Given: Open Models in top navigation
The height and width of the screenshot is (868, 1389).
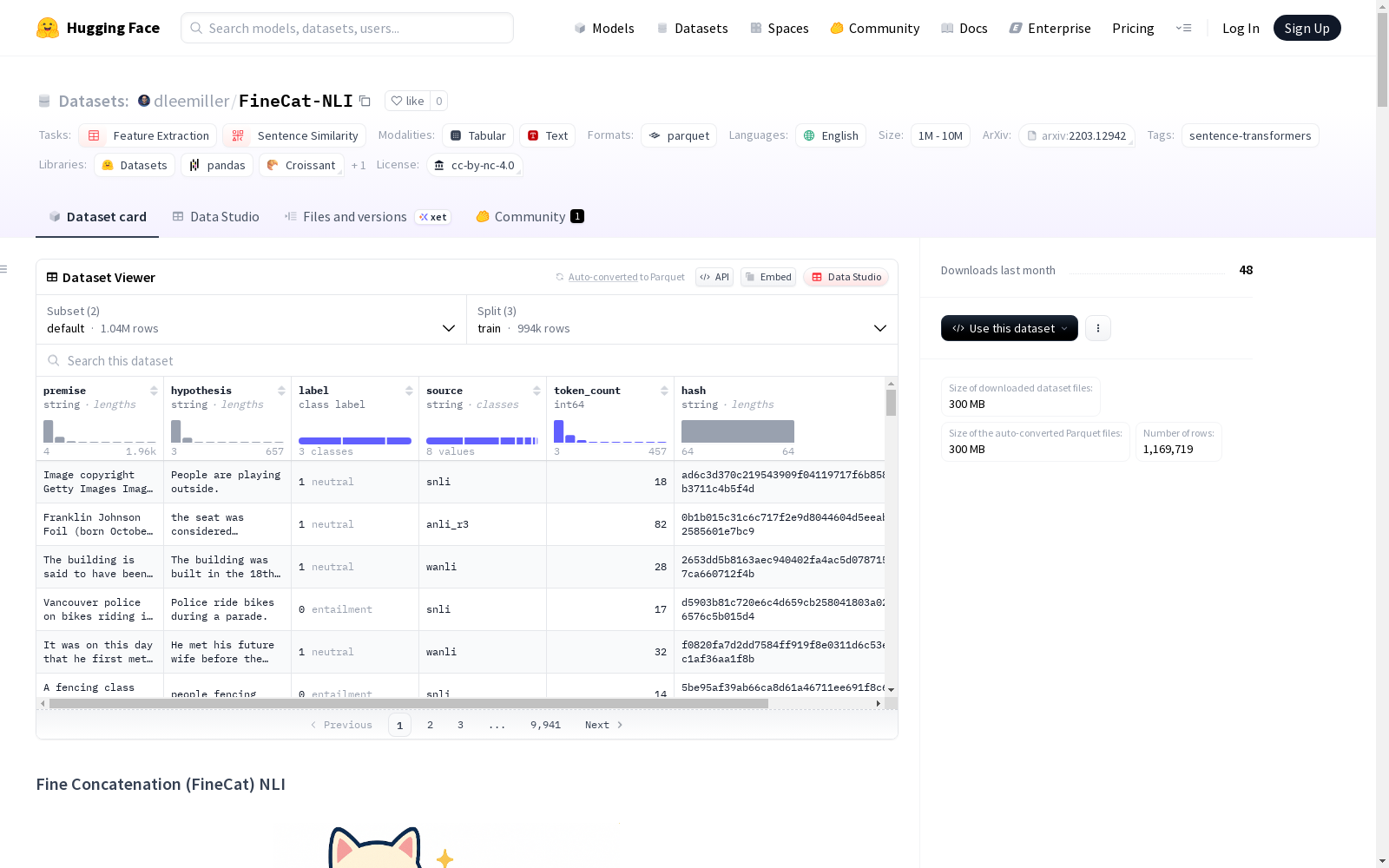Looking at the screenshot, I should pos(604,28).
